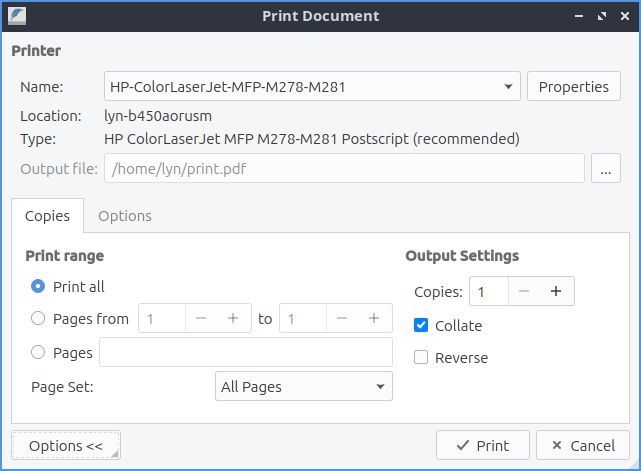Increase the number of copies with plus
The image size is (641, 471).
coord(556,292)
